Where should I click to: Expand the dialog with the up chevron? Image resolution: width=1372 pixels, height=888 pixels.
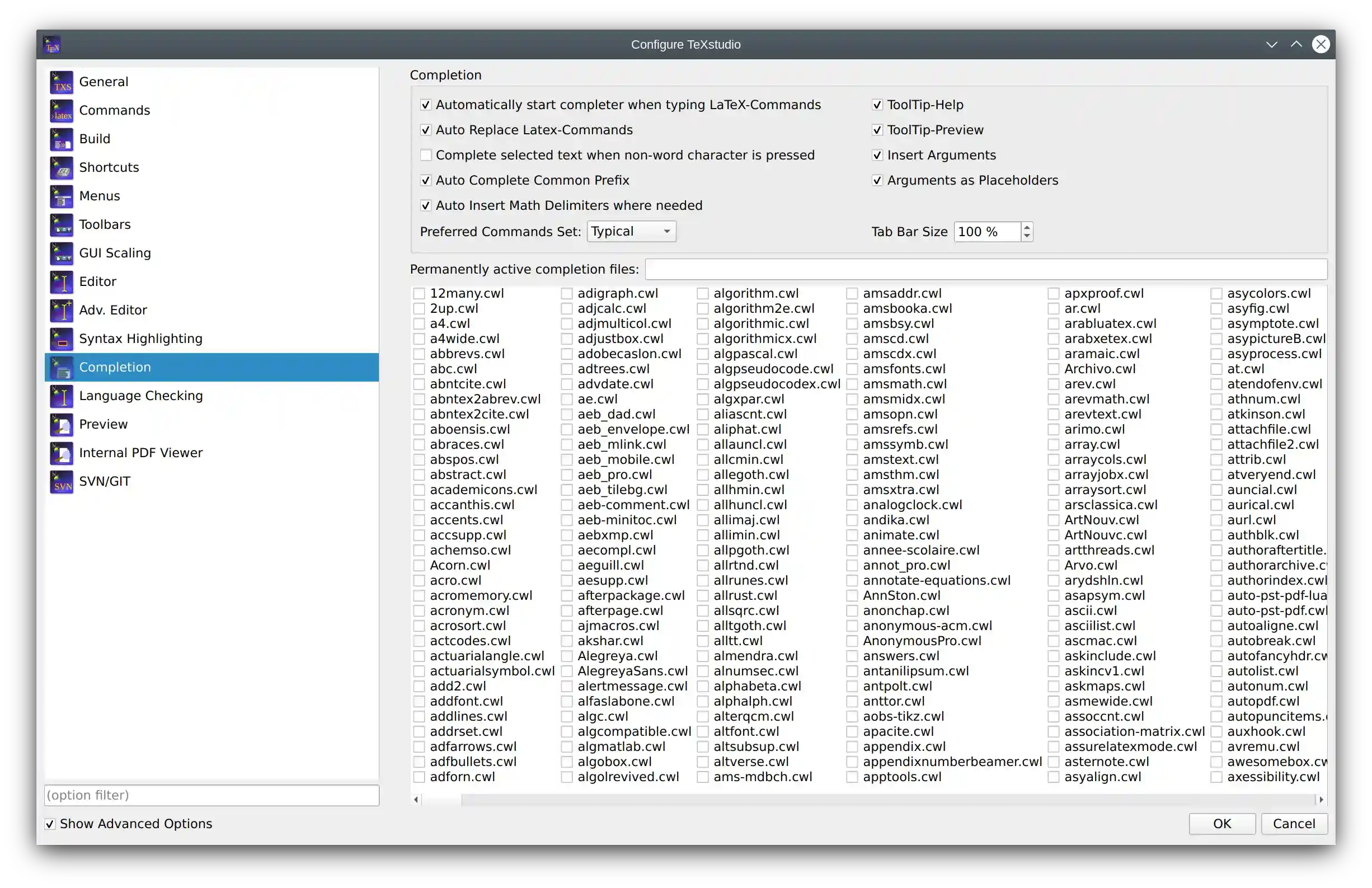coord(1296,44)
